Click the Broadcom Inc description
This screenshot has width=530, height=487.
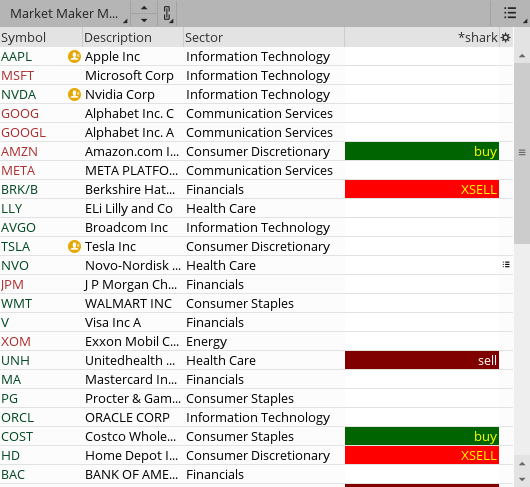pyautogui.click(x=126, y=228)
